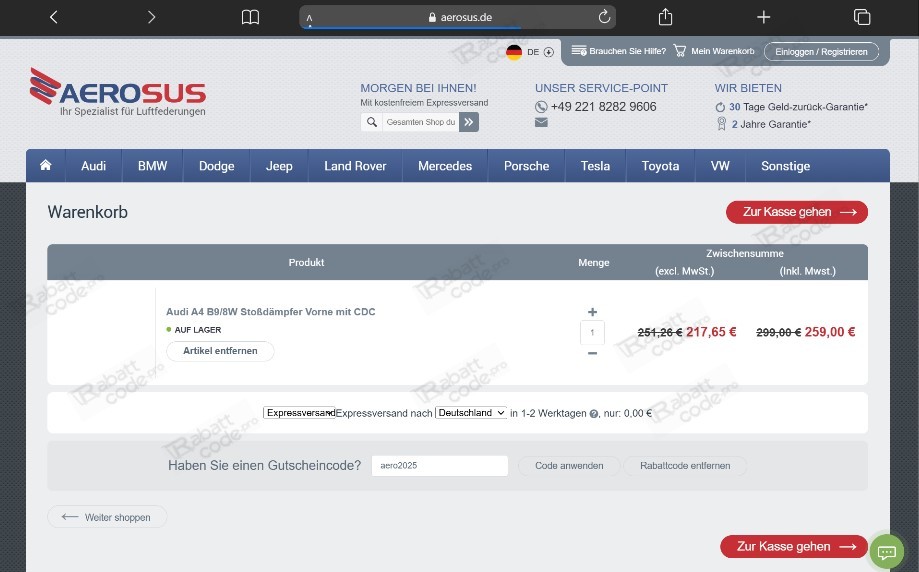Expand the DE language selector

[532, 52]
